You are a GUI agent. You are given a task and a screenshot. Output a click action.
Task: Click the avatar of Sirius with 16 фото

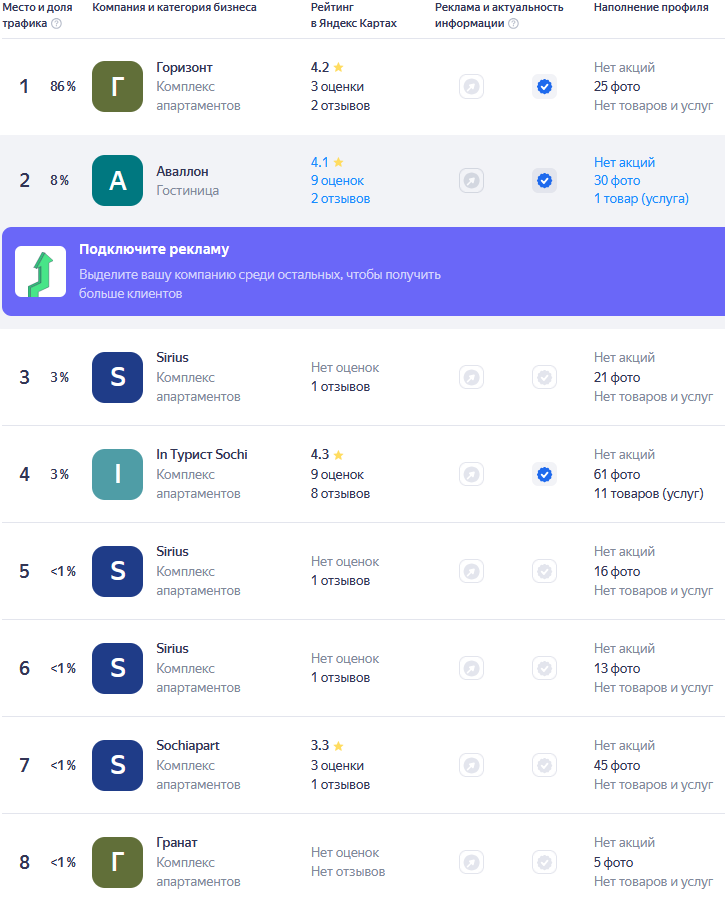pyautogui.click(x=117, y=571)
